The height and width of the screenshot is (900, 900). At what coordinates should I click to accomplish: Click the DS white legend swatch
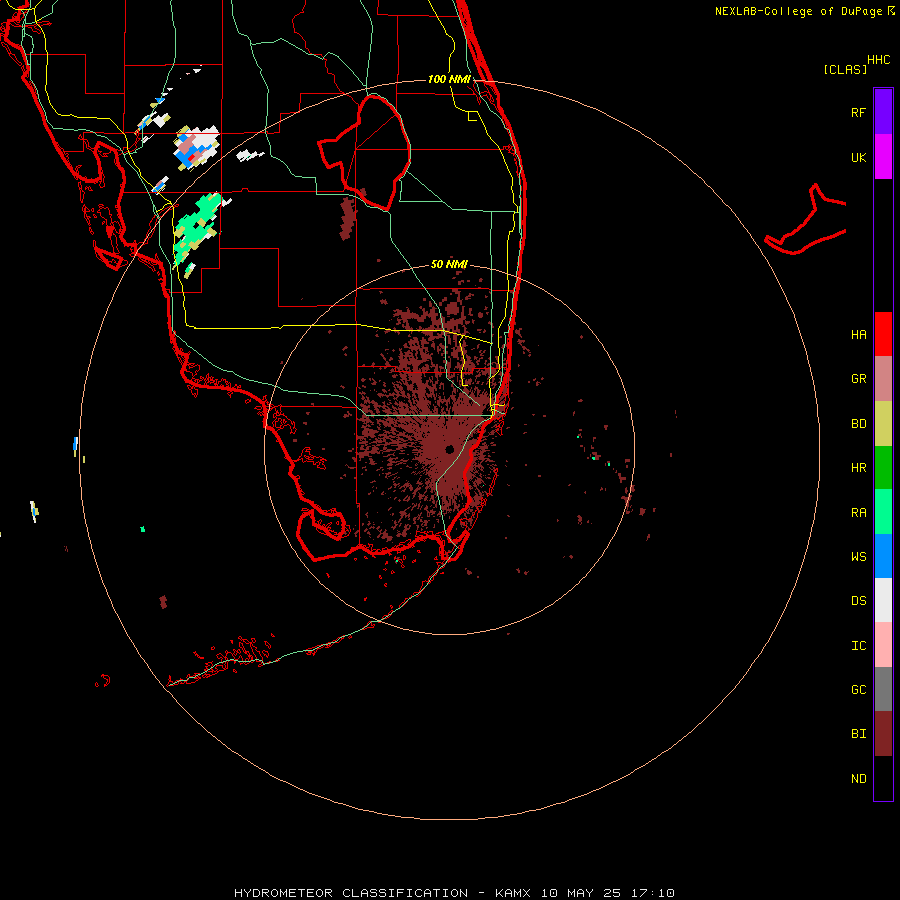click(883, 600)
